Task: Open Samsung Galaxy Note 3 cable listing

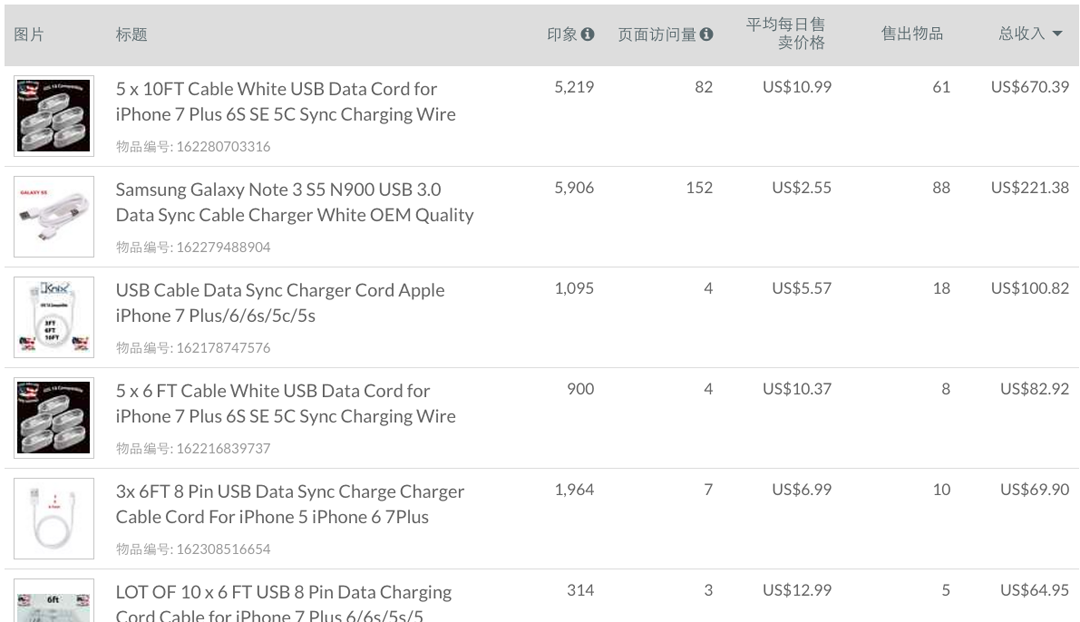Action: (x=295, y=202)
